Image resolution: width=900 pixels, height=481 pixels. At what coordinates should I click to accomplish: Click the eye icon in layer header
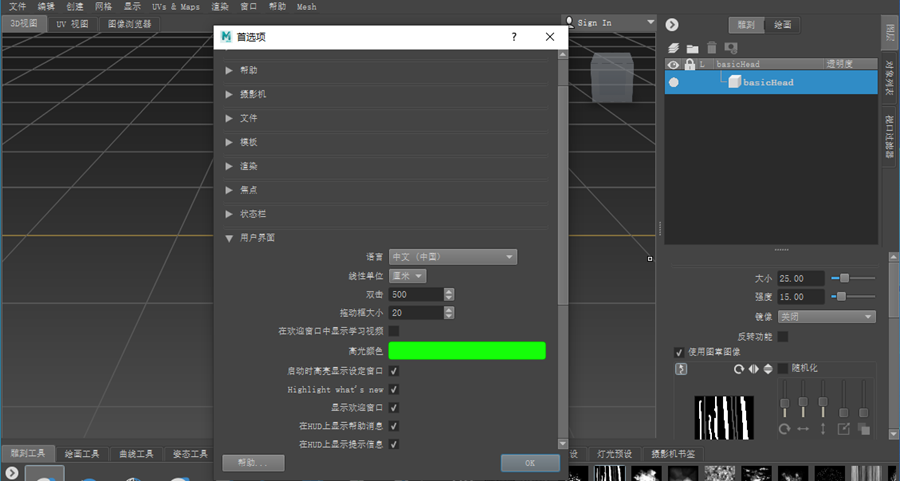(x=673, y=64)
